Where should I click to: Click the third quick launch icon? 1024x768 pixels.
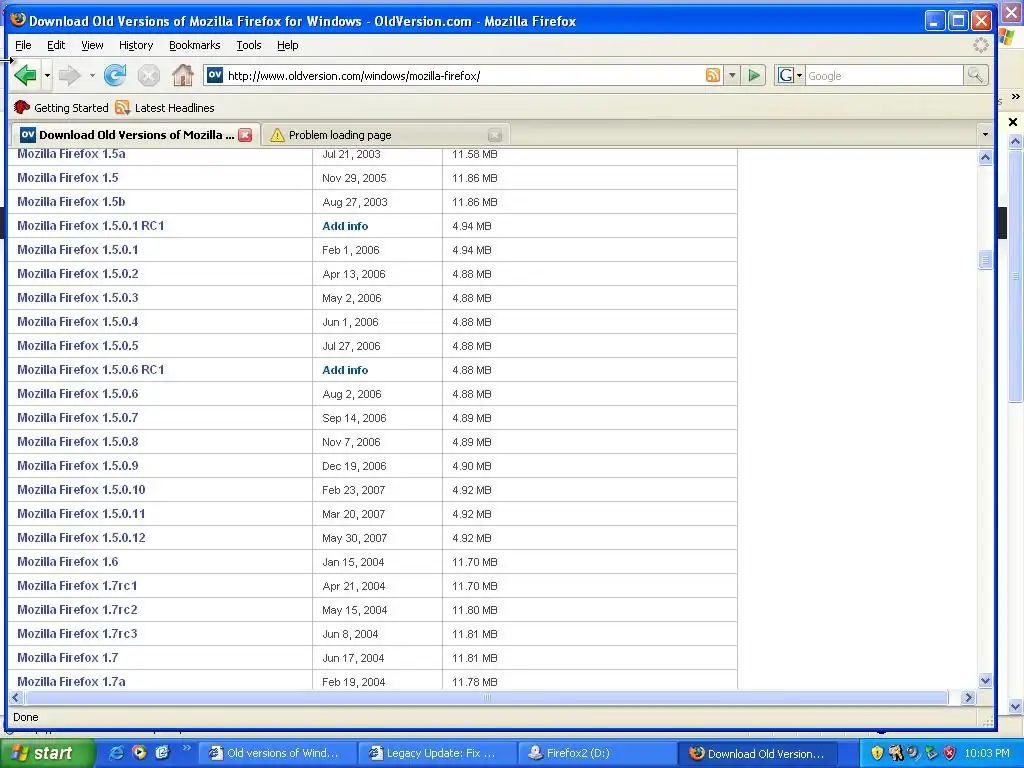pyautogui.click(x=162, y=753)
